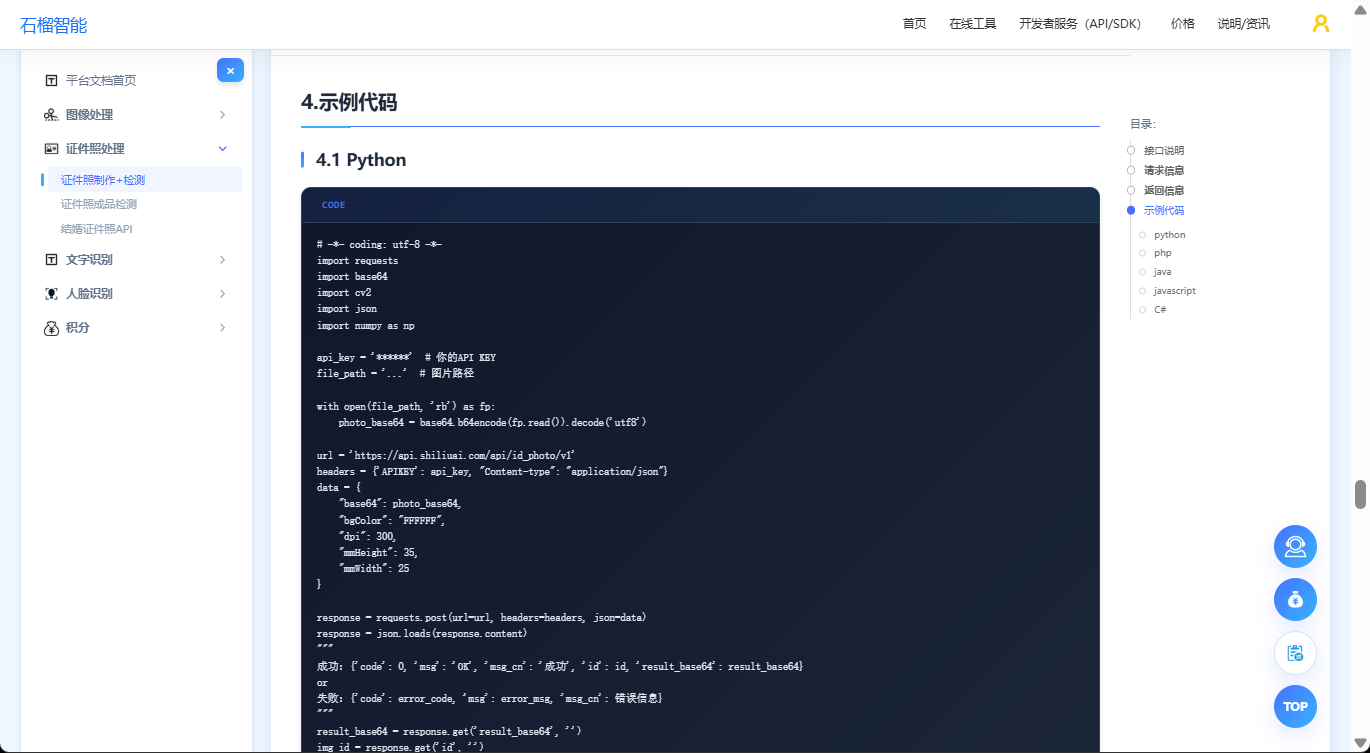Click the 证件照处理 category icon
The height and width of the screenshot is (753, 1370).
pyautogui.click(x=51, y=148)
